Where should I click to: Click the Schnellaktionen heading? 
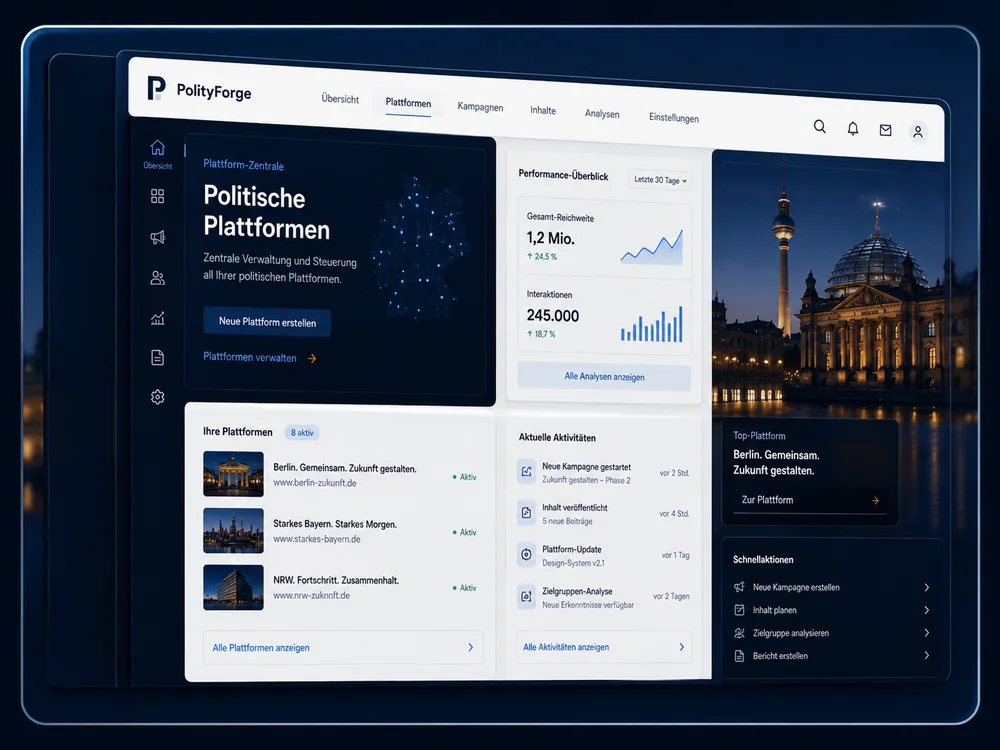[x=763, y=559]
